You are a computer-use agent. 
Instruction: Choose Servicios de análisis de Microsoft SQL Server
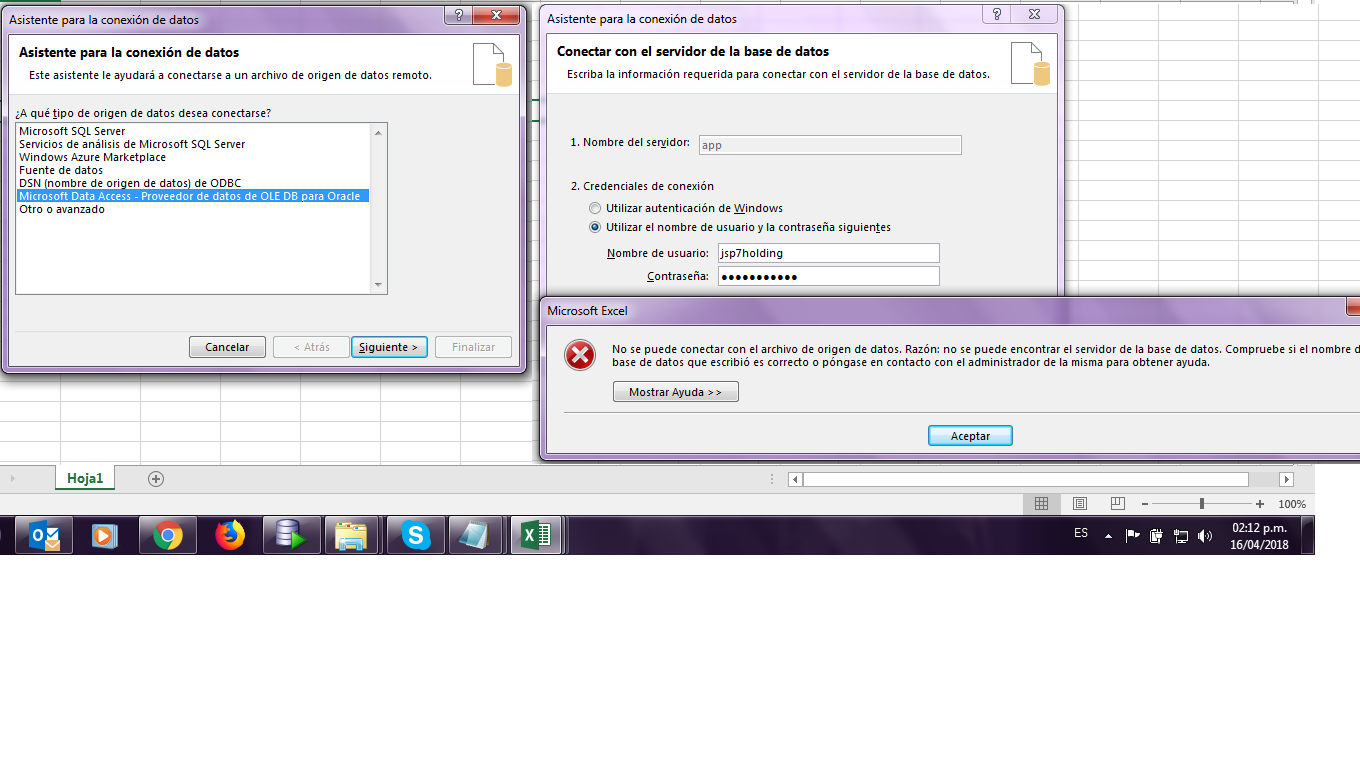(194, 144)
